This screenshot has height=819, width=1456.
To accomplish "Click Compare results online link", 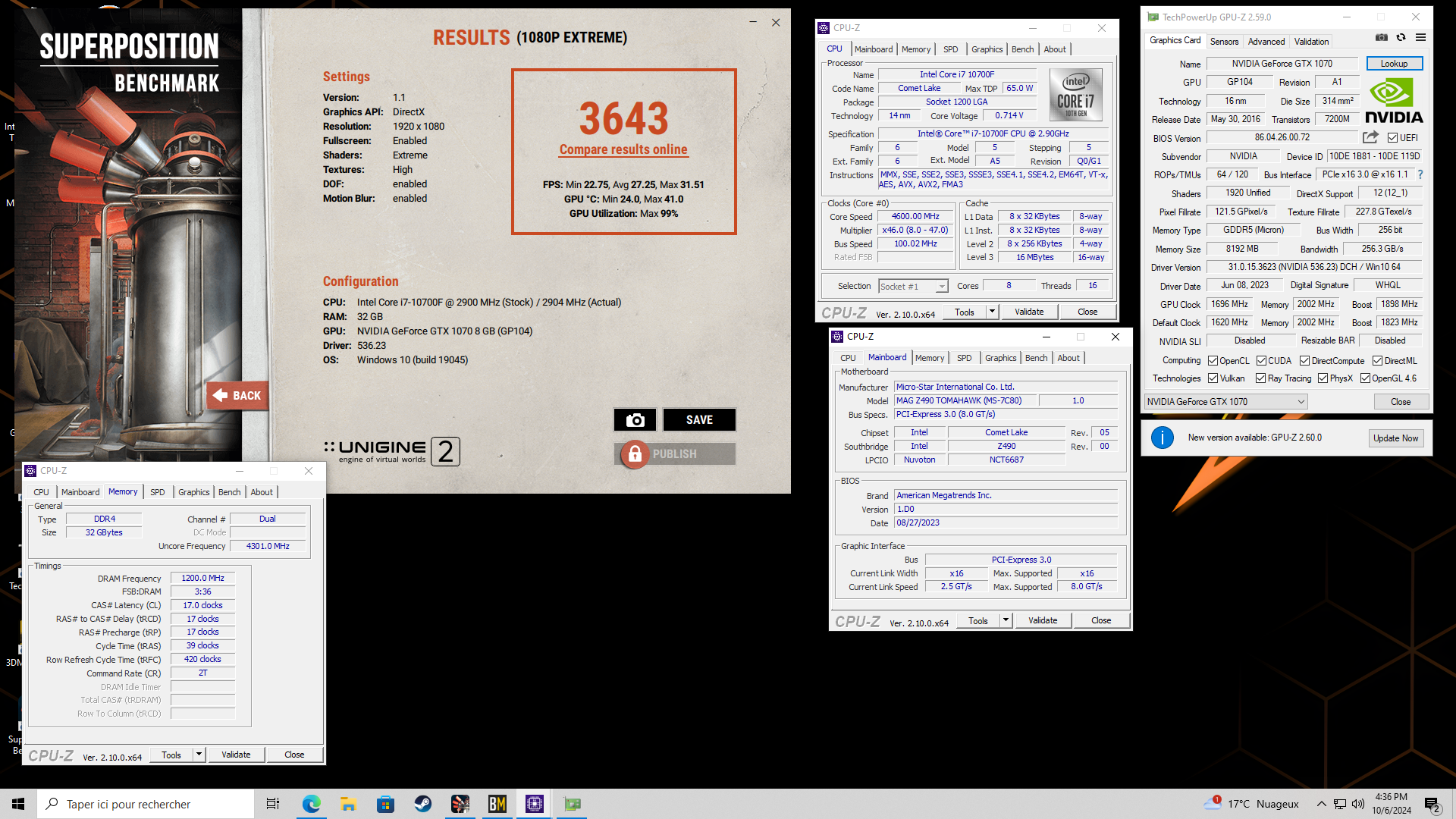I will pos(623,150).
